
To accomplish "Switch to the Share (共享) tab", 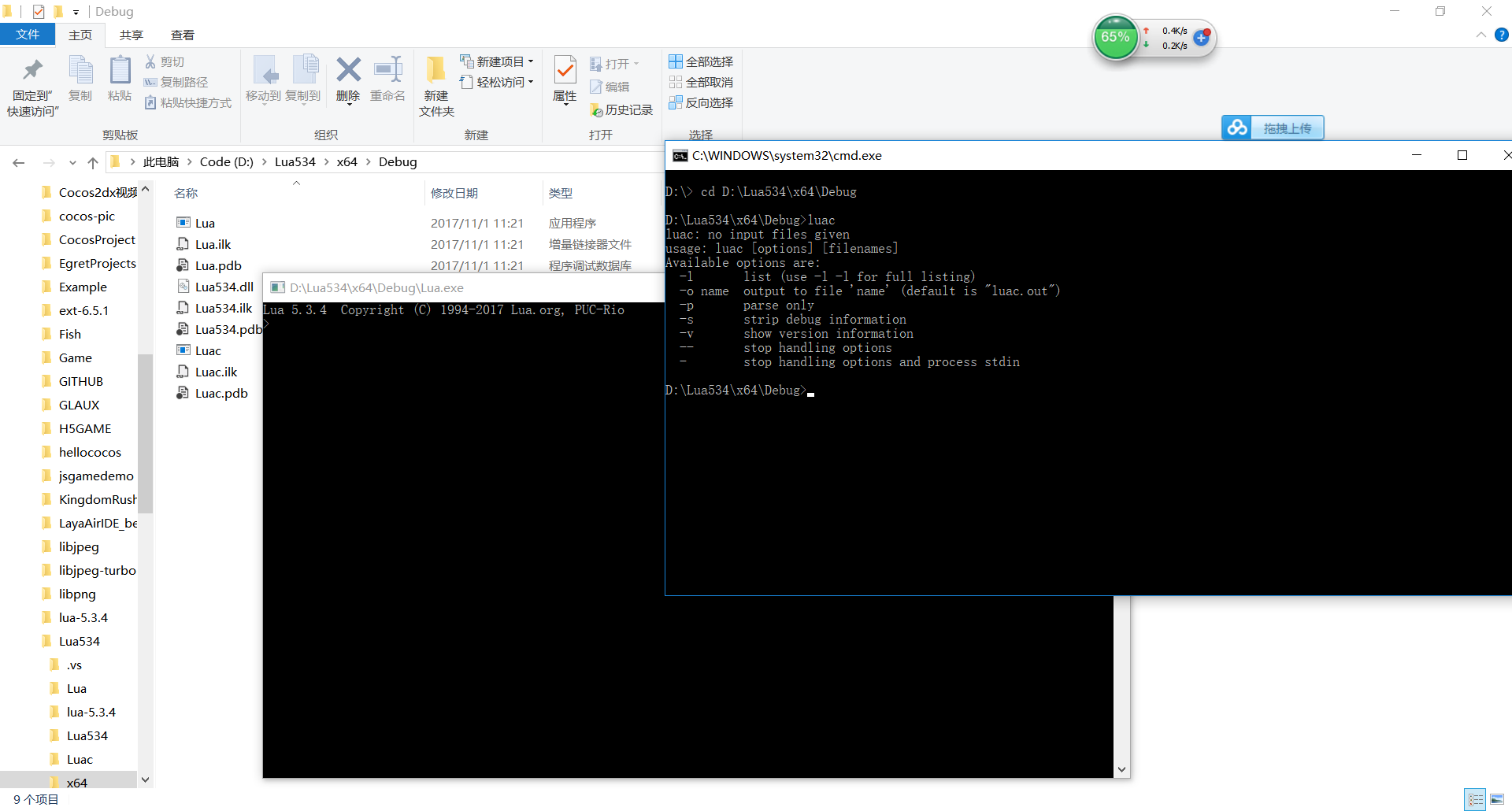I will (132, 35).
